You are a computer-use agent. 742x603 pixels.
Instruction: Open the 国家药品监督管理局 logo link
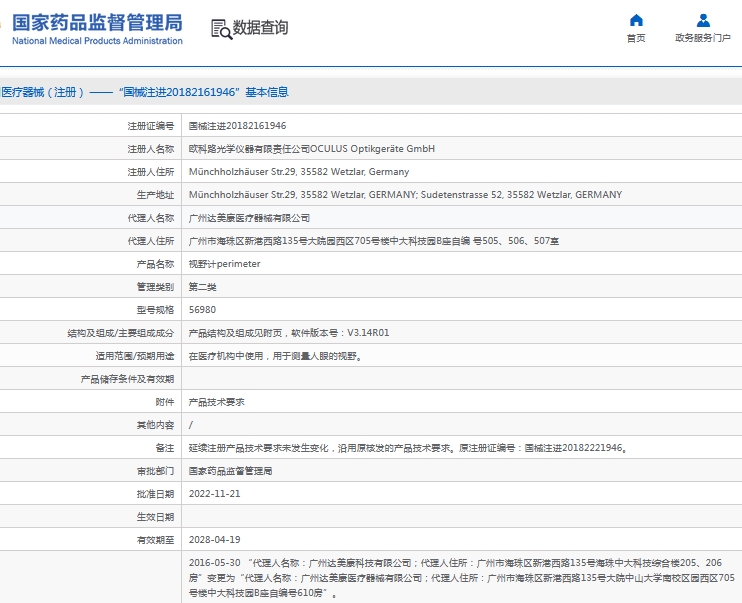[97, 29]
